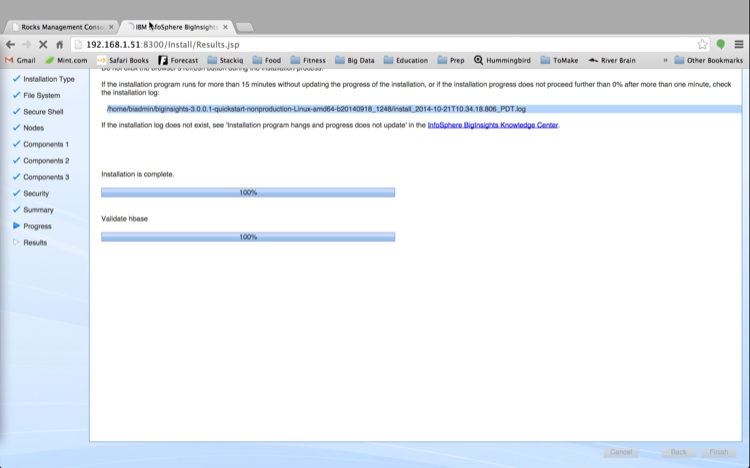Open the Mint.com bookmark

66,60
